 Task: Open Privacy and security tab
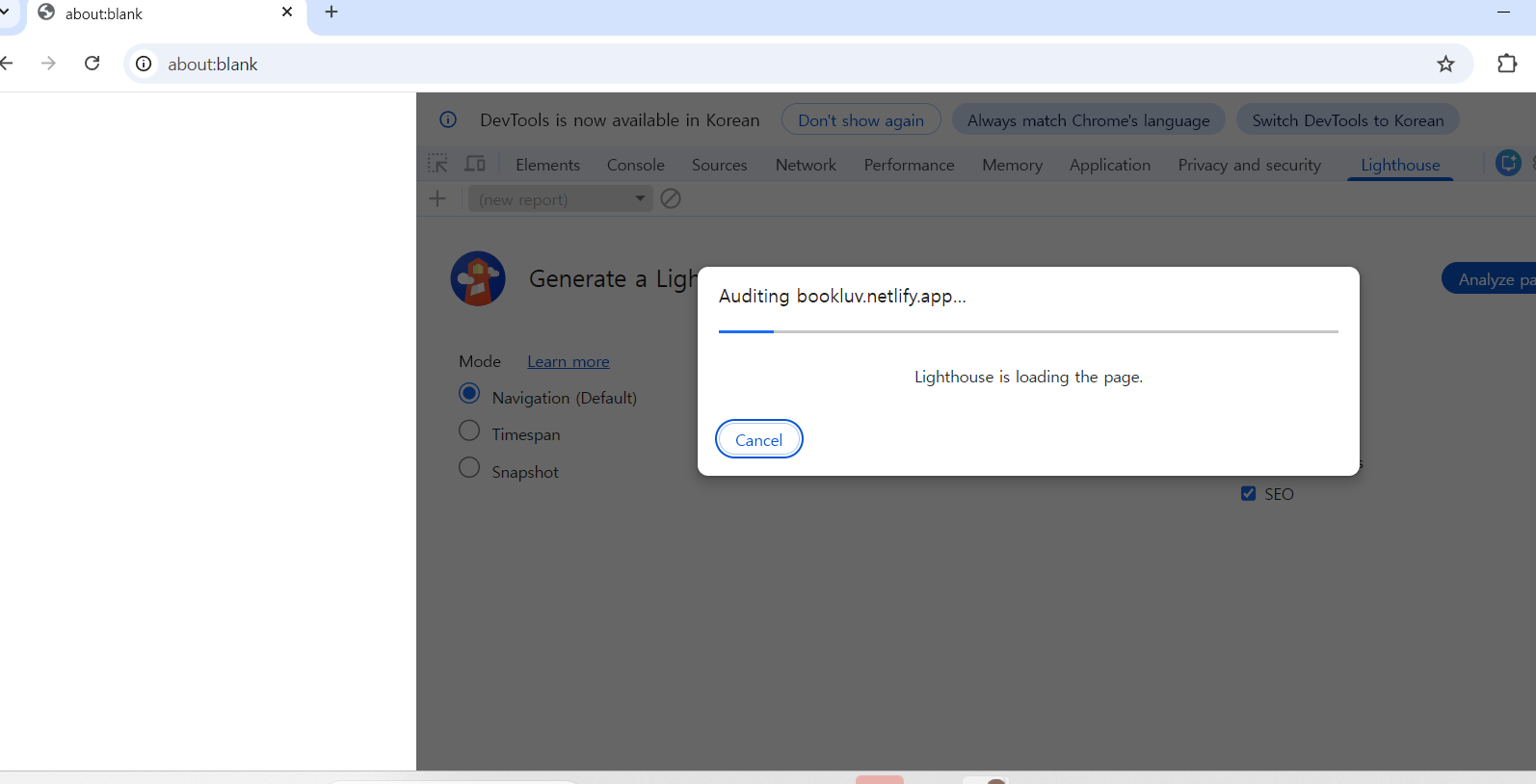click(1249, 165)
